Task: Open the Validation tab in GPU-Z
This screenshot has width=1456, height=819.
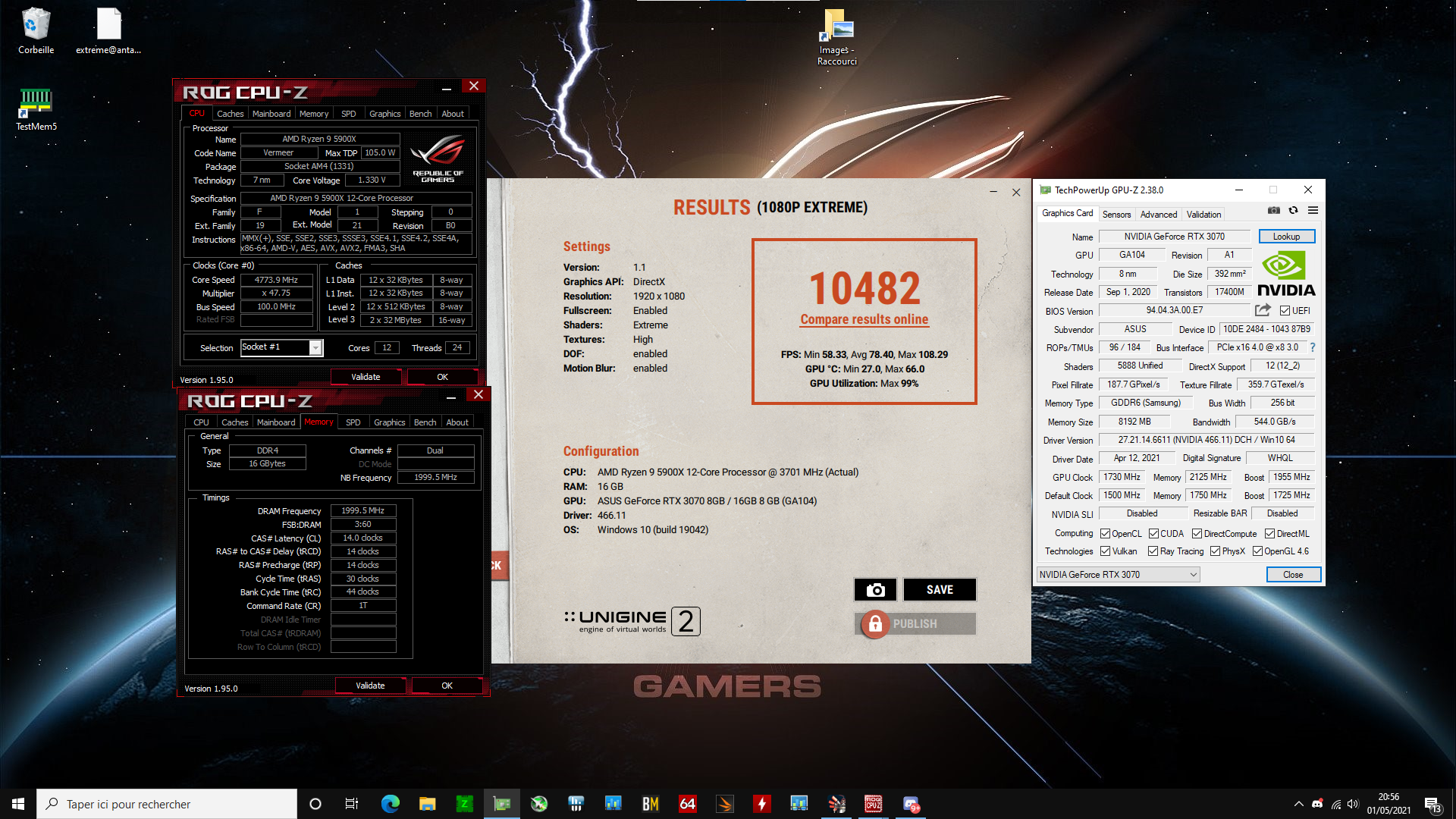Action: (1203, 215)
